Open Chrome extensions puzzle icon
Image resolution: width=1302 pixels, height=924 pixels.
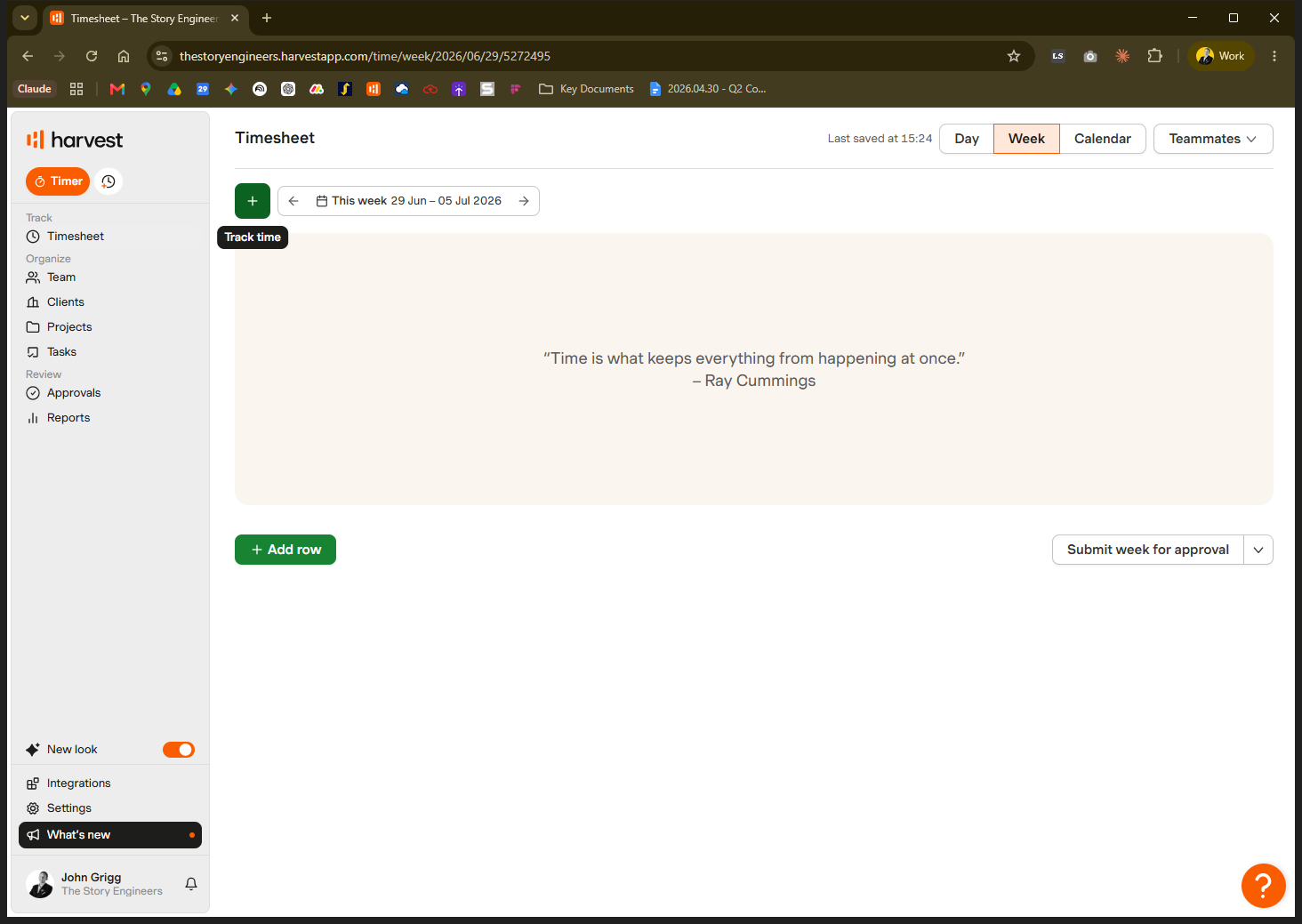(x=1154, y=56)
